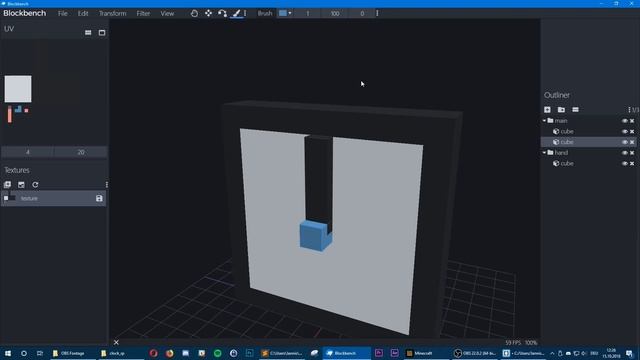The width and height of the screenshot is (640, 360).
Task: Delete the cube under 'hand'
Action: pyautogui.click(x=632, y=163)
